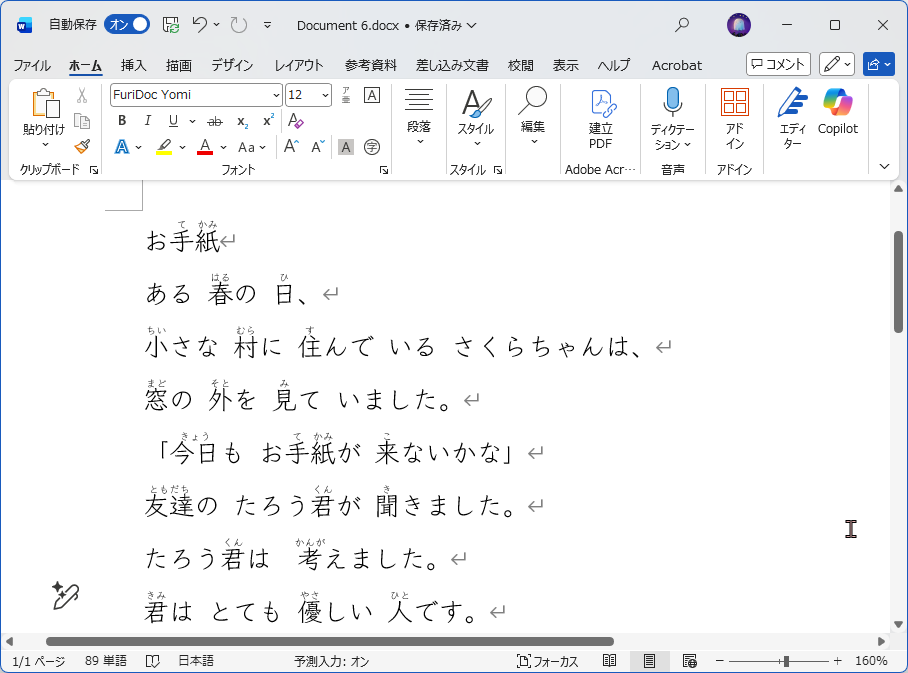Click the Save icon in title bar
This screenshot has height=673, width=908.
click(171, 25)
